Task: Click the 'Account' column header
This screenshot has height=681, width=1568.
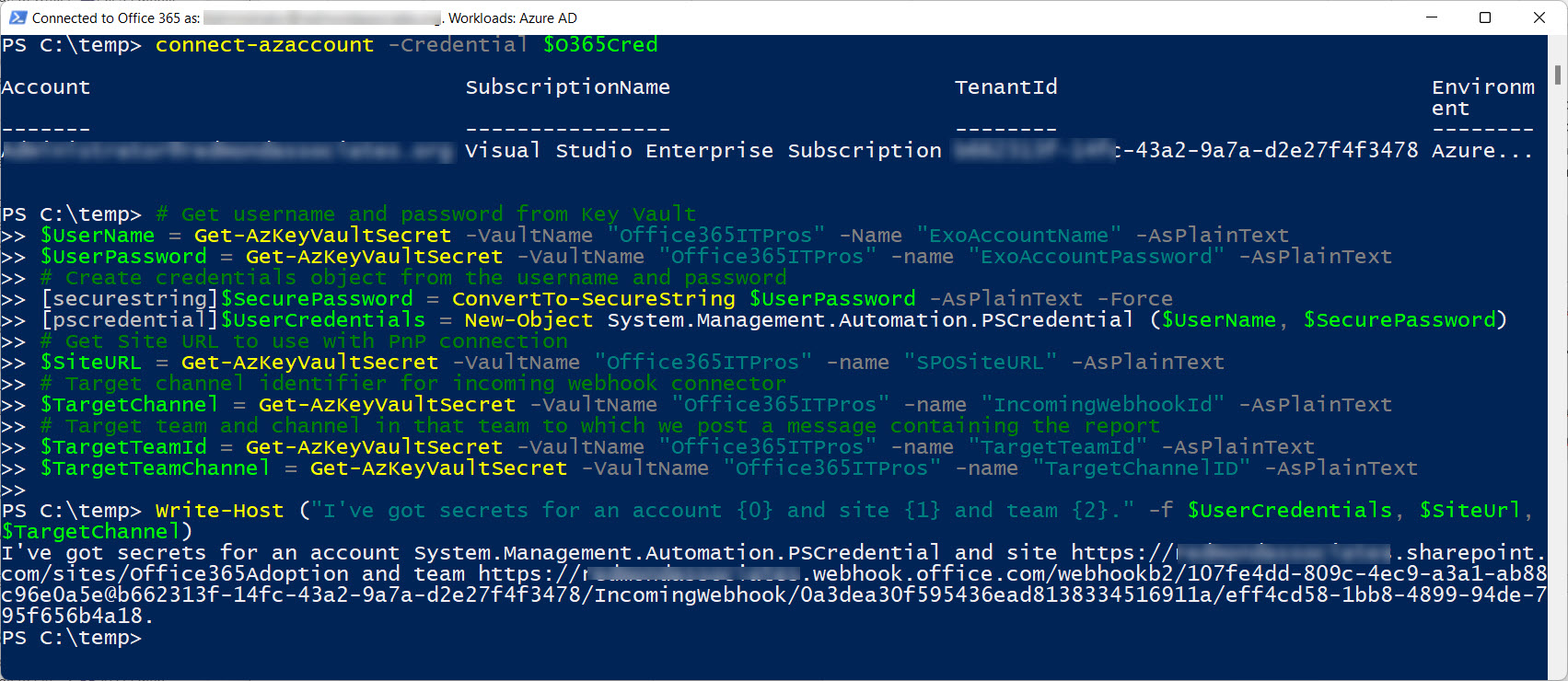Action: point(46,87)
